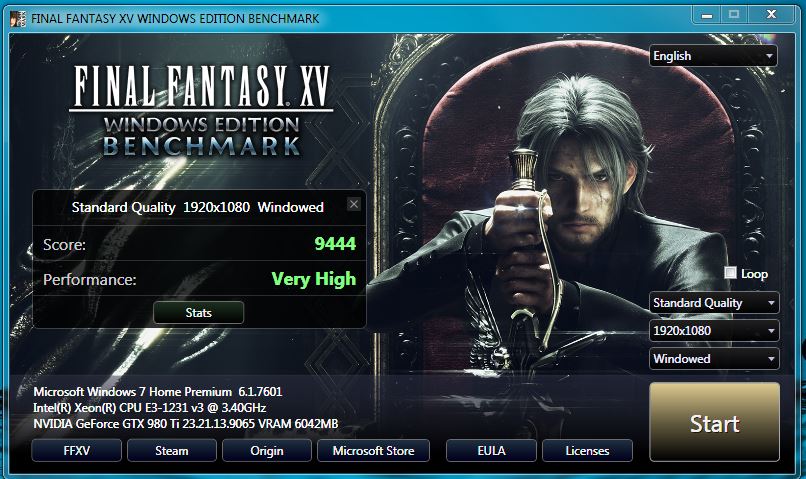Image resolution: width=806 pixels, height=479 pixels.
Task: Click the Performance: label
Action: tap(90, 280)
